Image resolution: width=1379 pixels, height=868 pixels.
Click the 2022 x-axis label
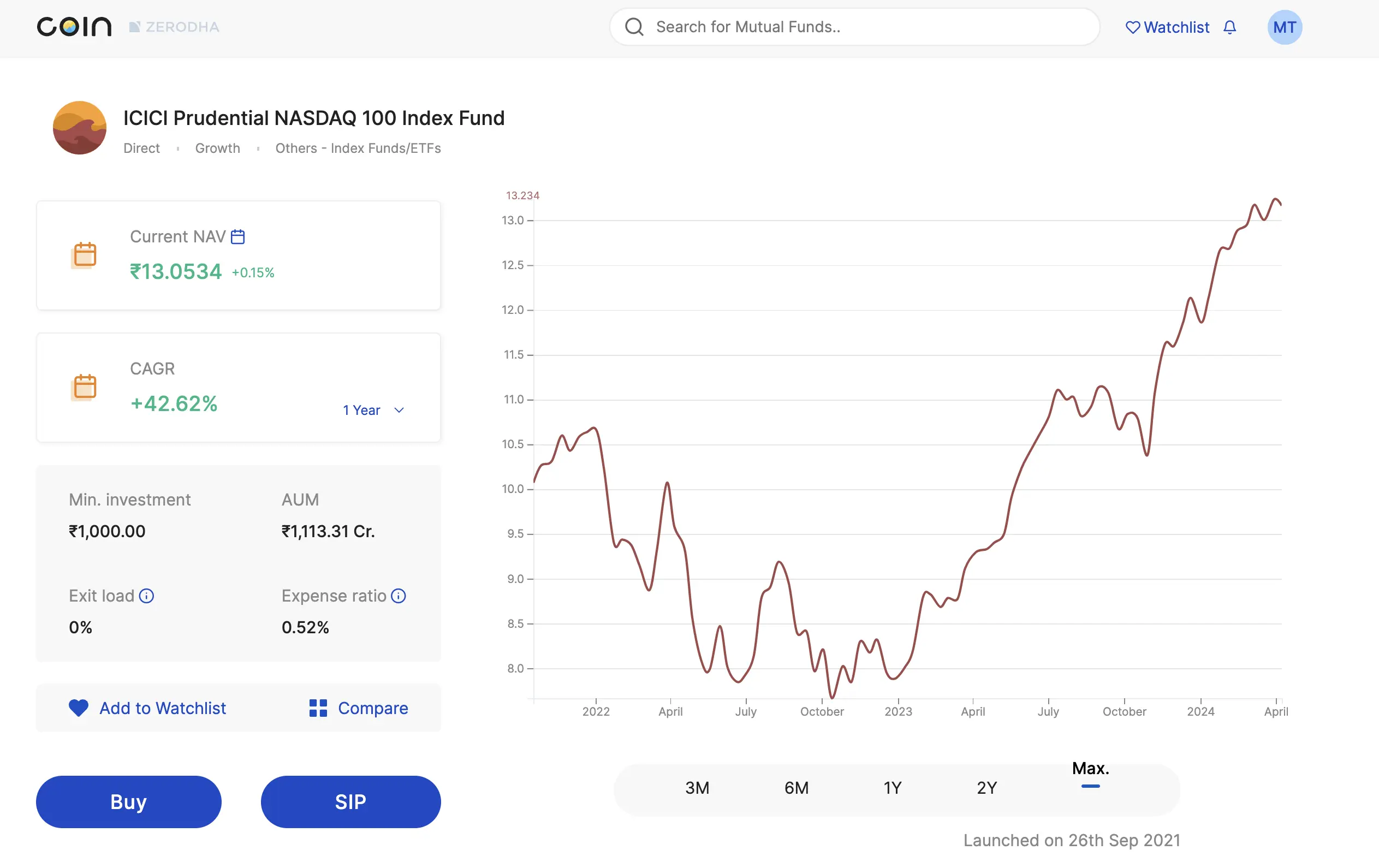596,711
